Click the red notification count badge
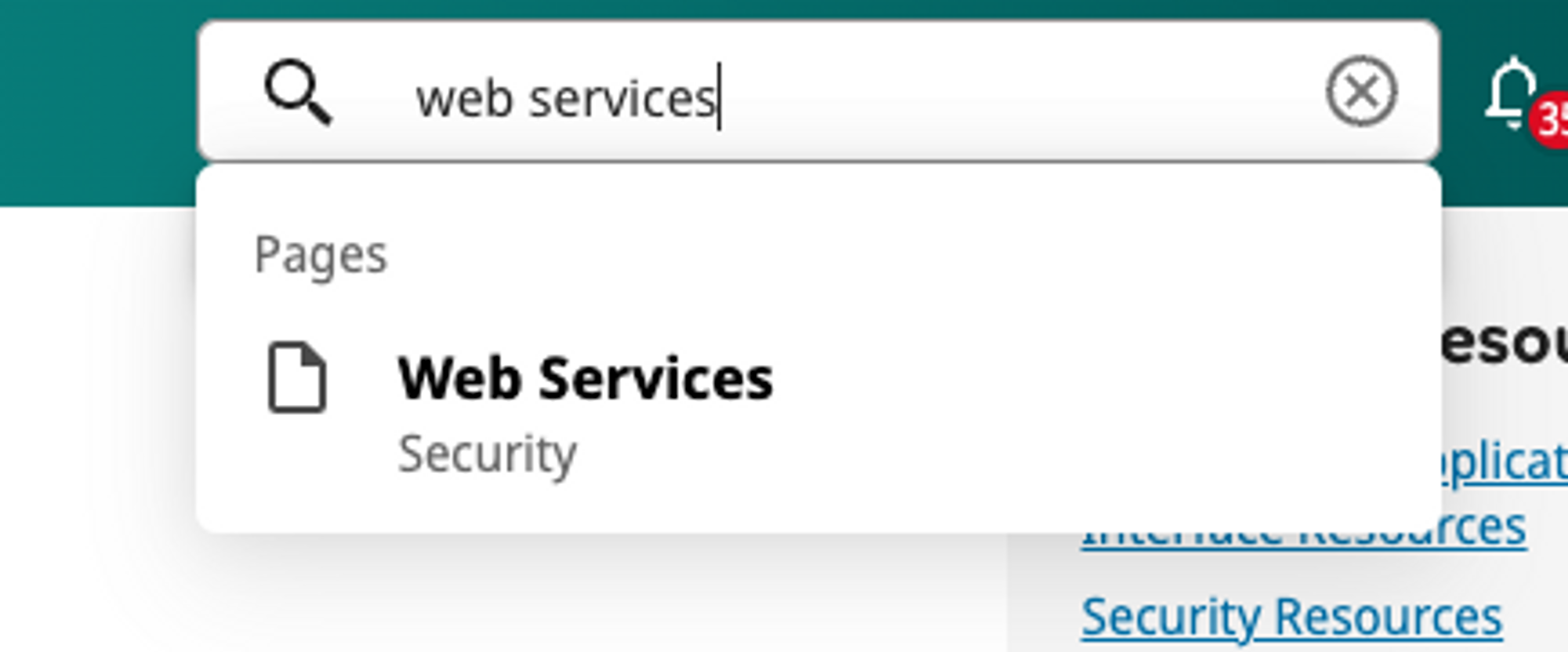The height and width of the screenshot is (652, 1568). [1552, 120]
